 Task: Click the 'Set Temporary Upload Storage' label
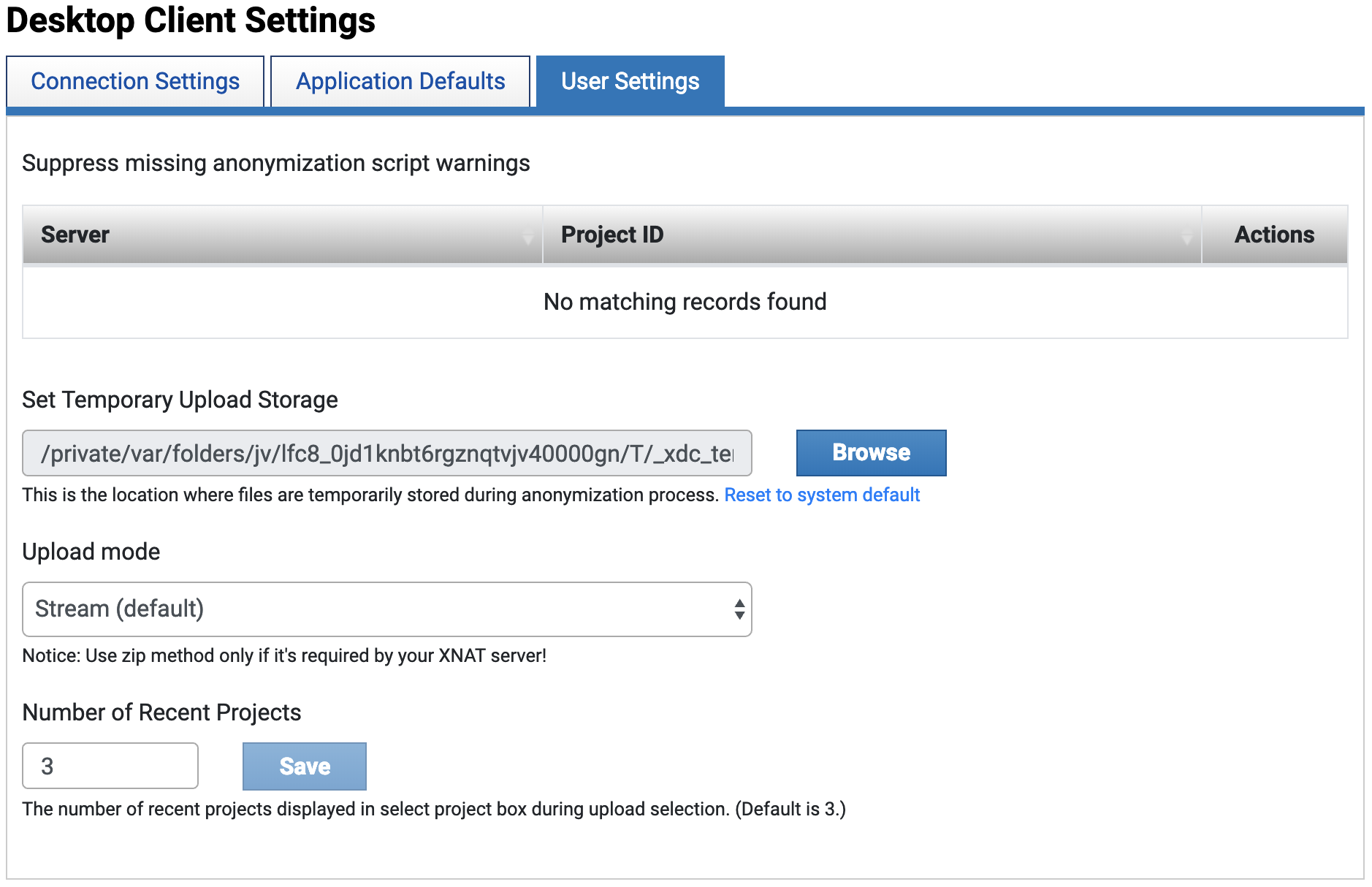180,400
